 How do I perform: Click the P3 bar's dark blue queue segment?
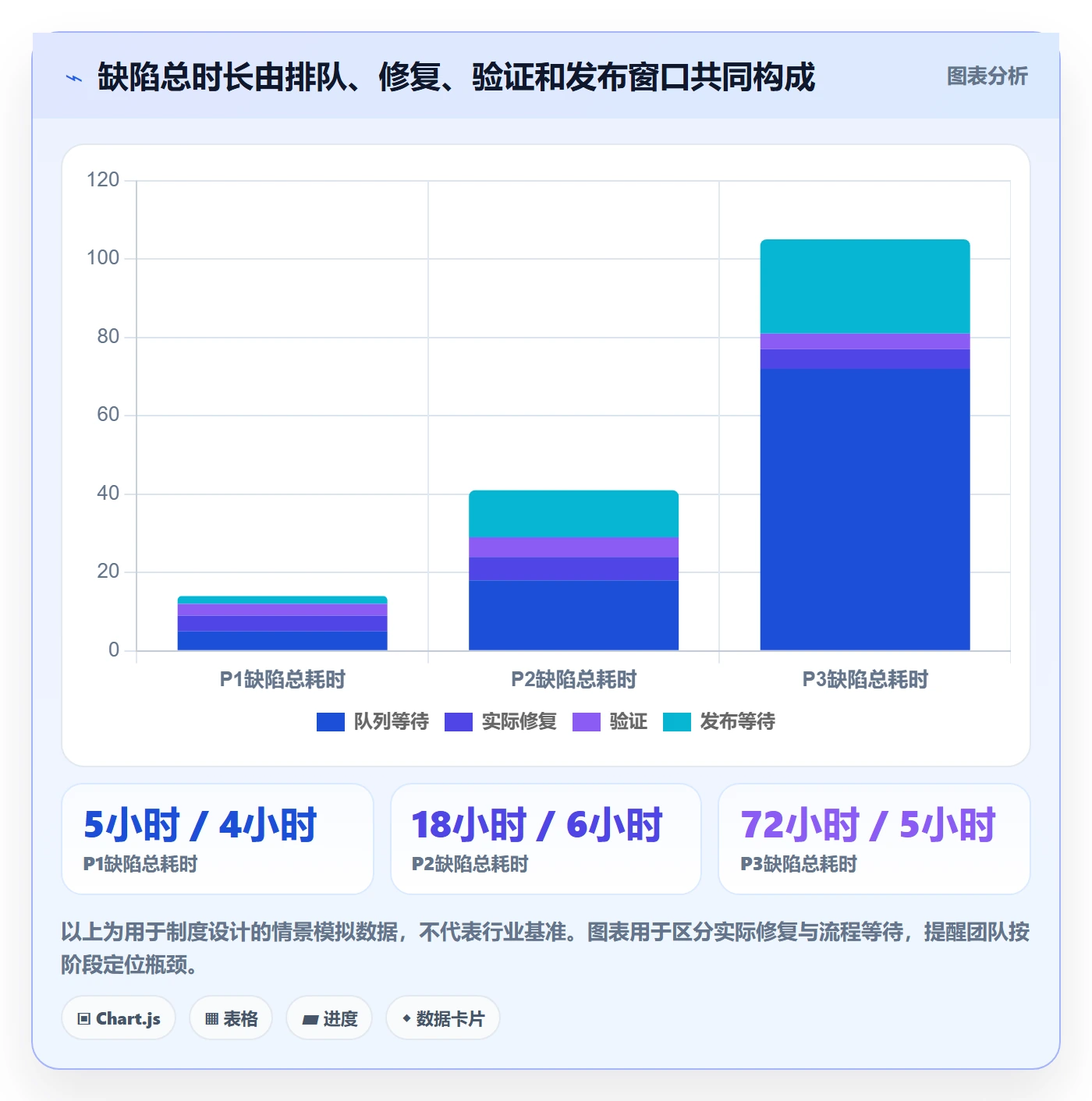[865, 509]
